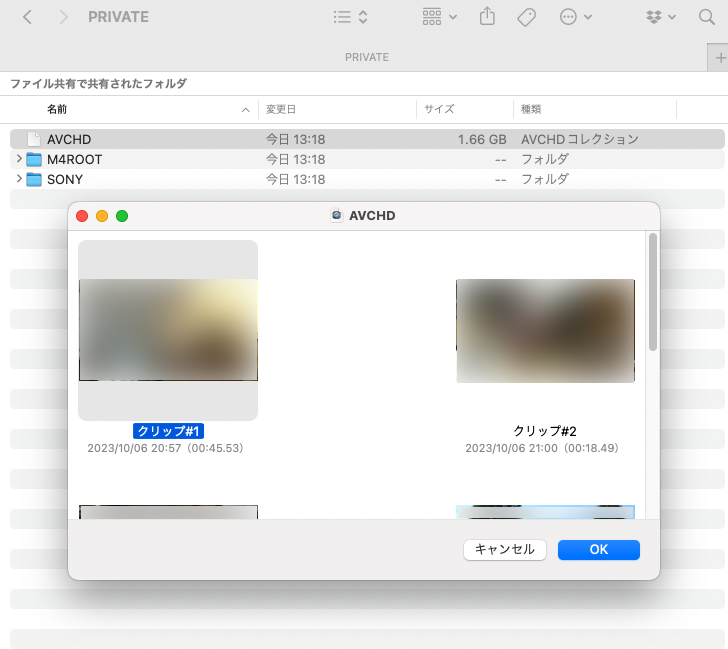
Task: Click the M4ROOT folder icon
Action: point(34,159)
